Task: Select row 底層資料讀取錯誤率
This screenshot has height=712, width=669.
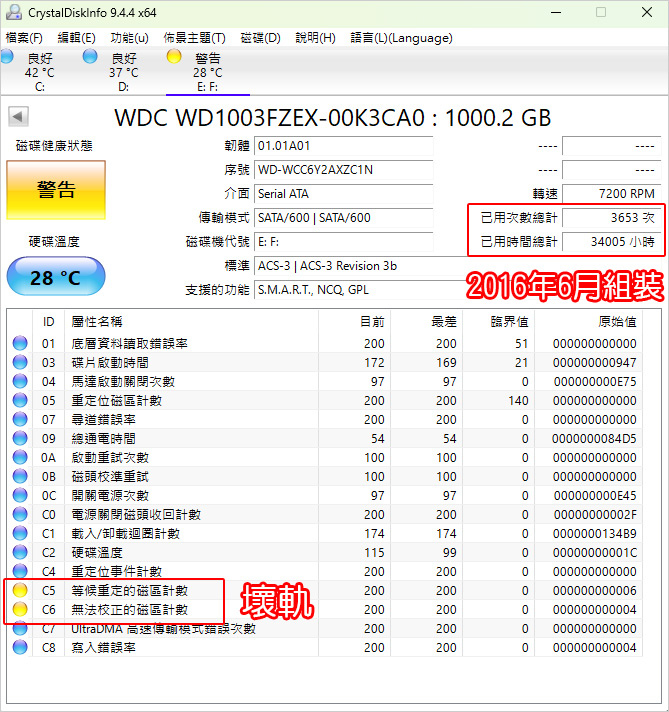Action: tap(325, 344)
